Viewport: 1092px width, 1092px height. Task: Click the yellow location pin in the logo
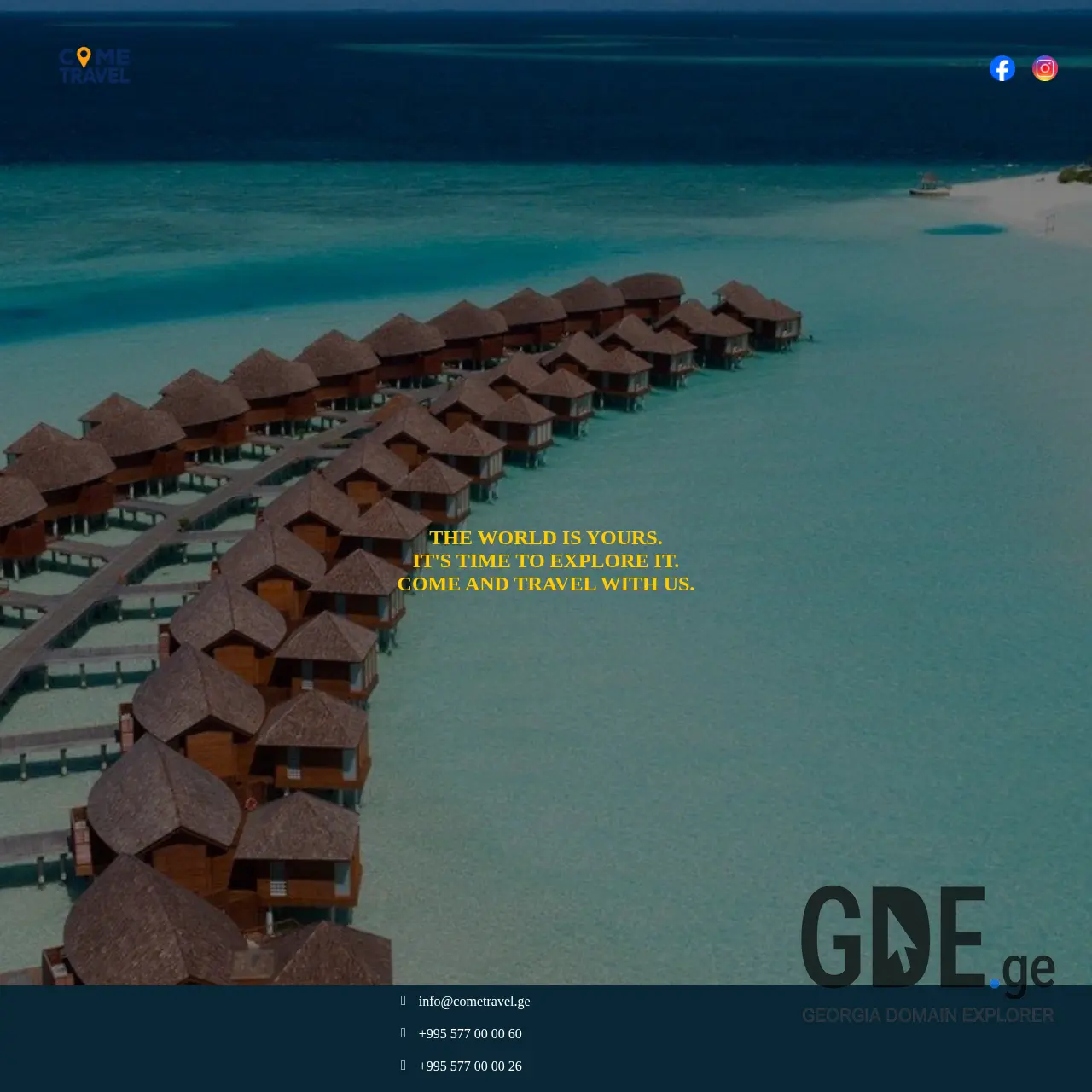click(83, 58)
